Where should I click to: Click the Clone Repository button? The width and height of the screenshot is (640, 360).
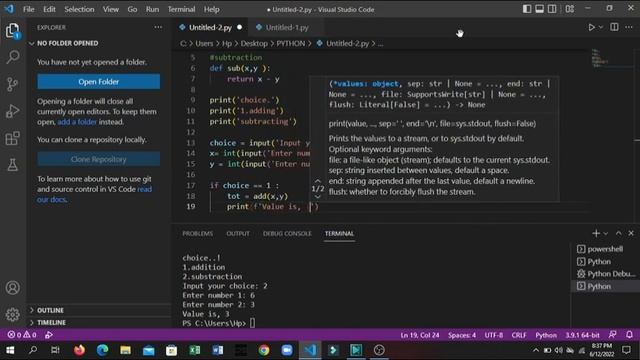pos(98,159)
